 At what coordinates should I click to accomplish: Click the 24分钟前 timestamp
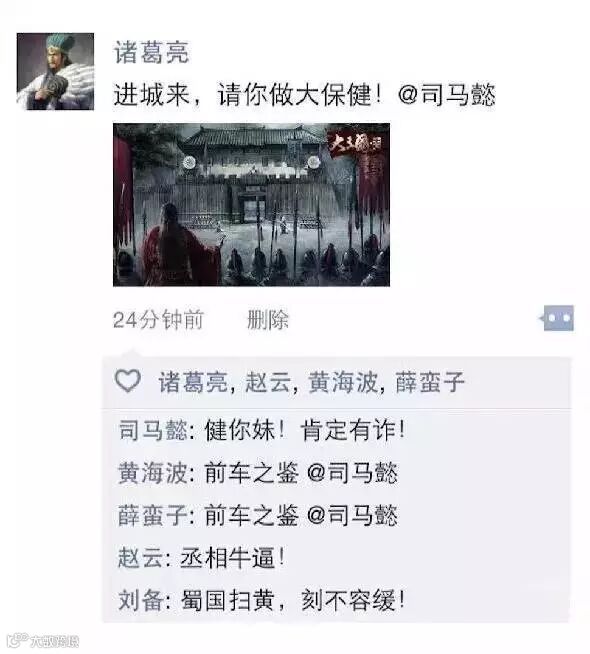tap(158, 320)
